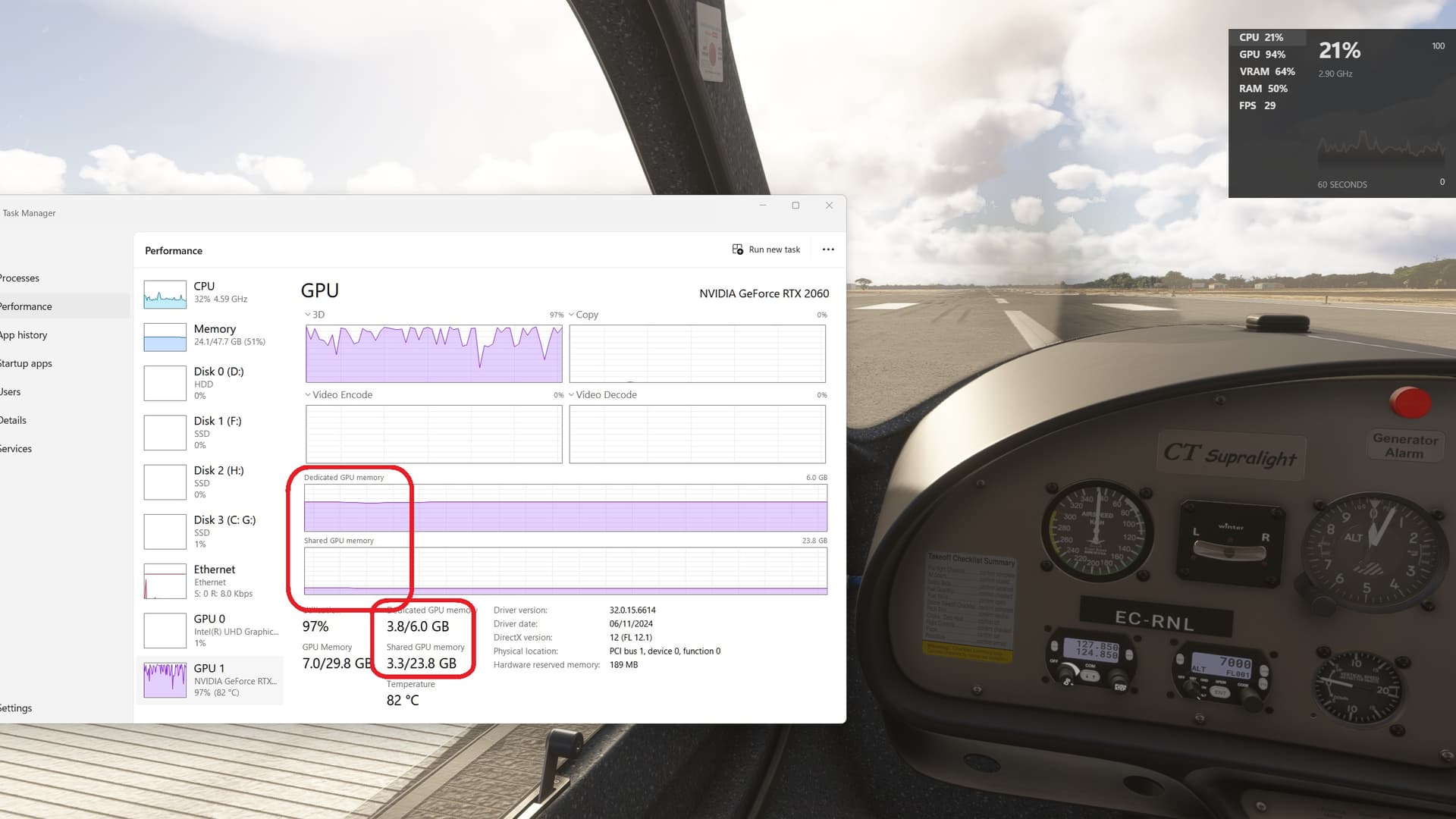This screenshot has width=1456, height=819.
Task: Open the three-dot more options menu
Action: 828,249
